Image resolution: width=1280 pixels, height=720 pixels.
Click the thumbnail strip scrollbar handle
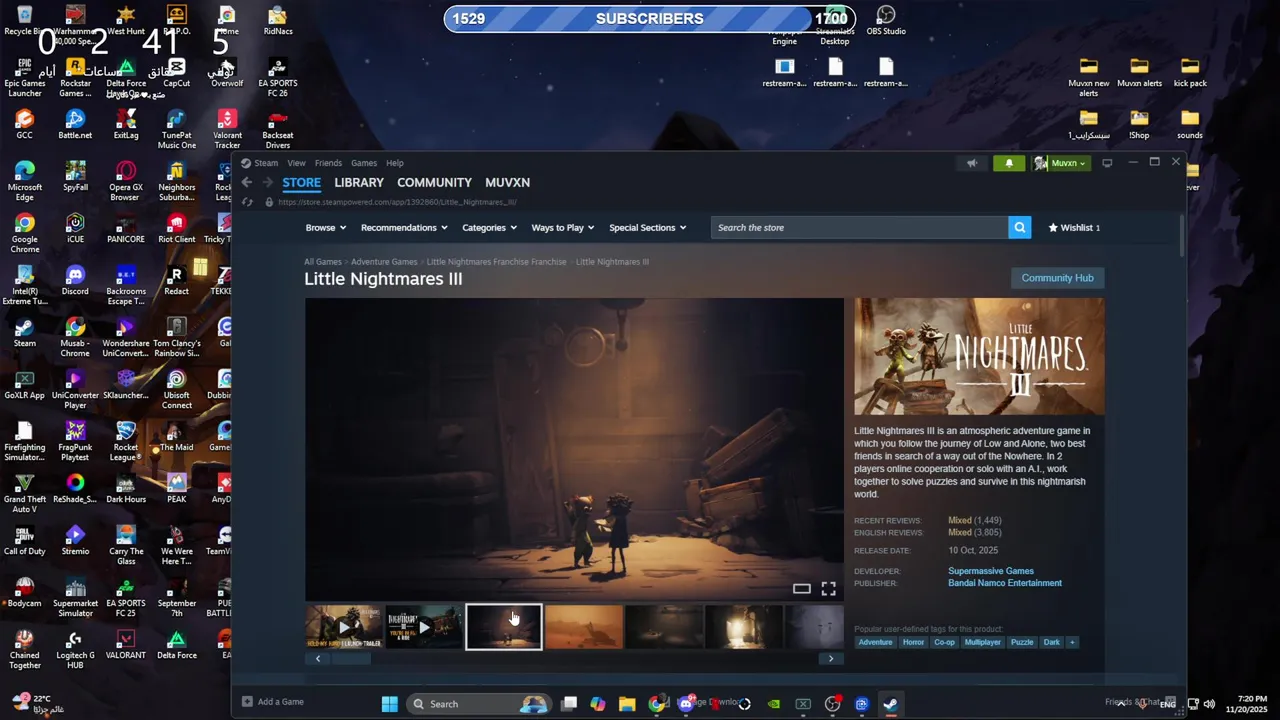click(351, 658)
